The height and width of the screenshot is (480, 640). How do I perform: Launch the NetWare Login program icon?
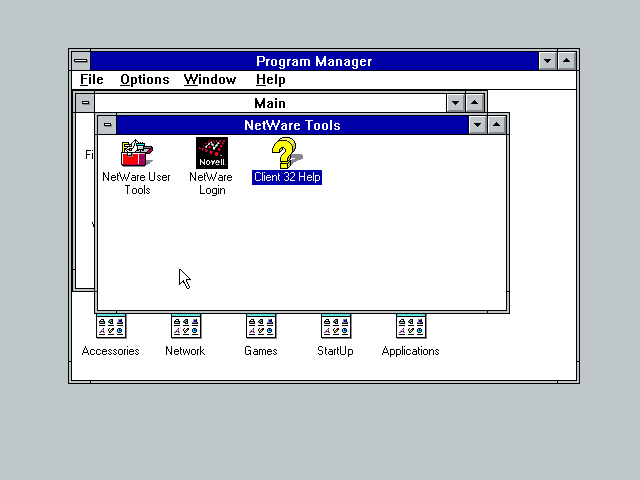pos(212,153)
